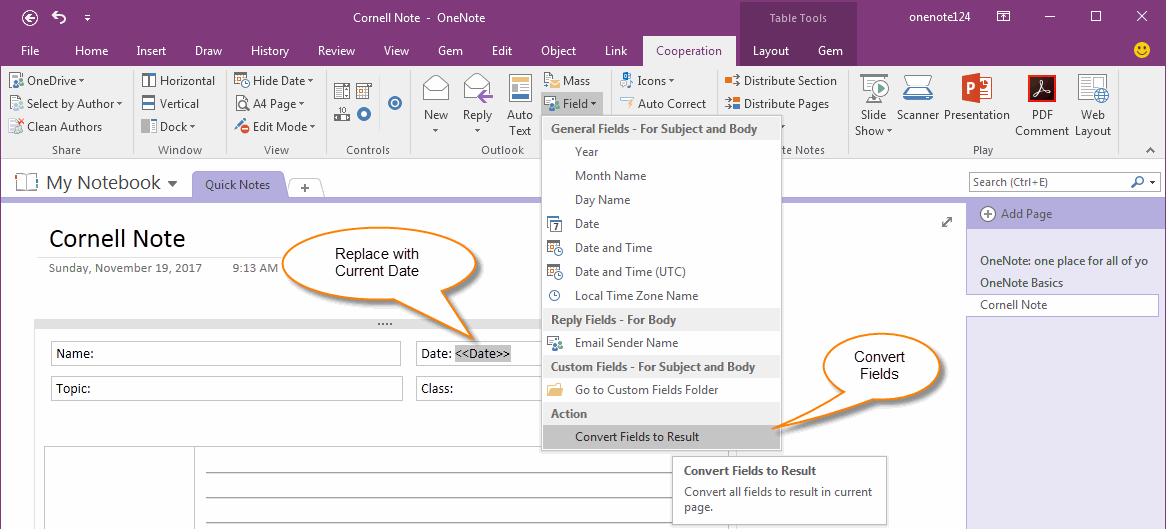
Task: Open the OneNote Basics page
Action: pyautogui.click(x=1021, y=283)
